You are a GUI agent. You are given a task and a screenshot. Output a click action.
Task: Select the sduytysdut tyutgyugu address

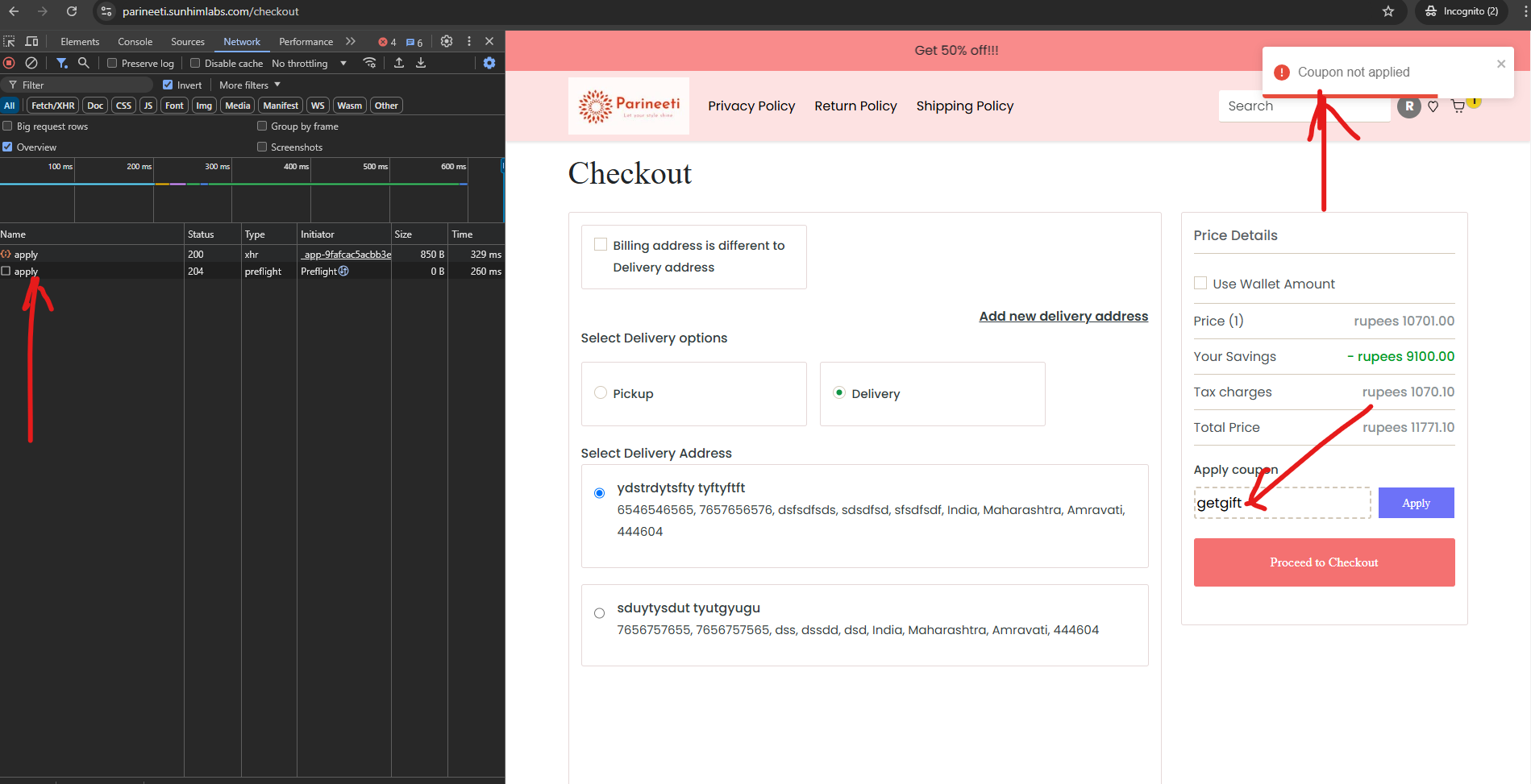click(599, 613)
